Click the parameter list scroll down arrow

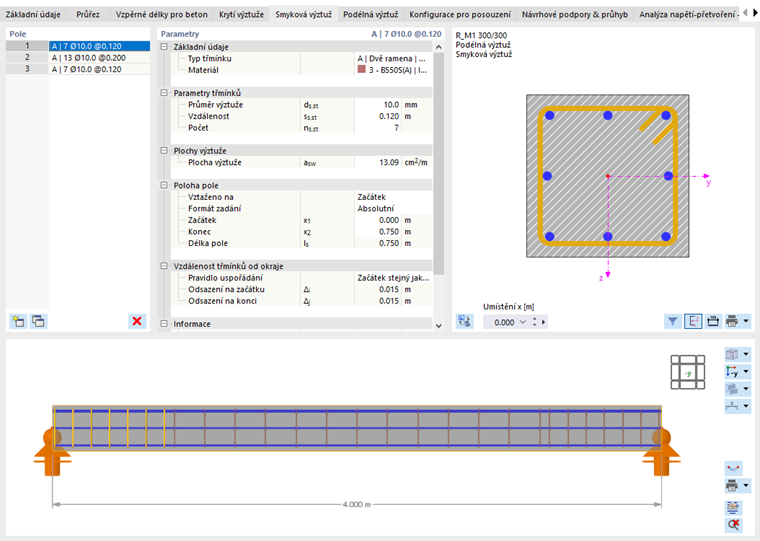tap(439, 326)
